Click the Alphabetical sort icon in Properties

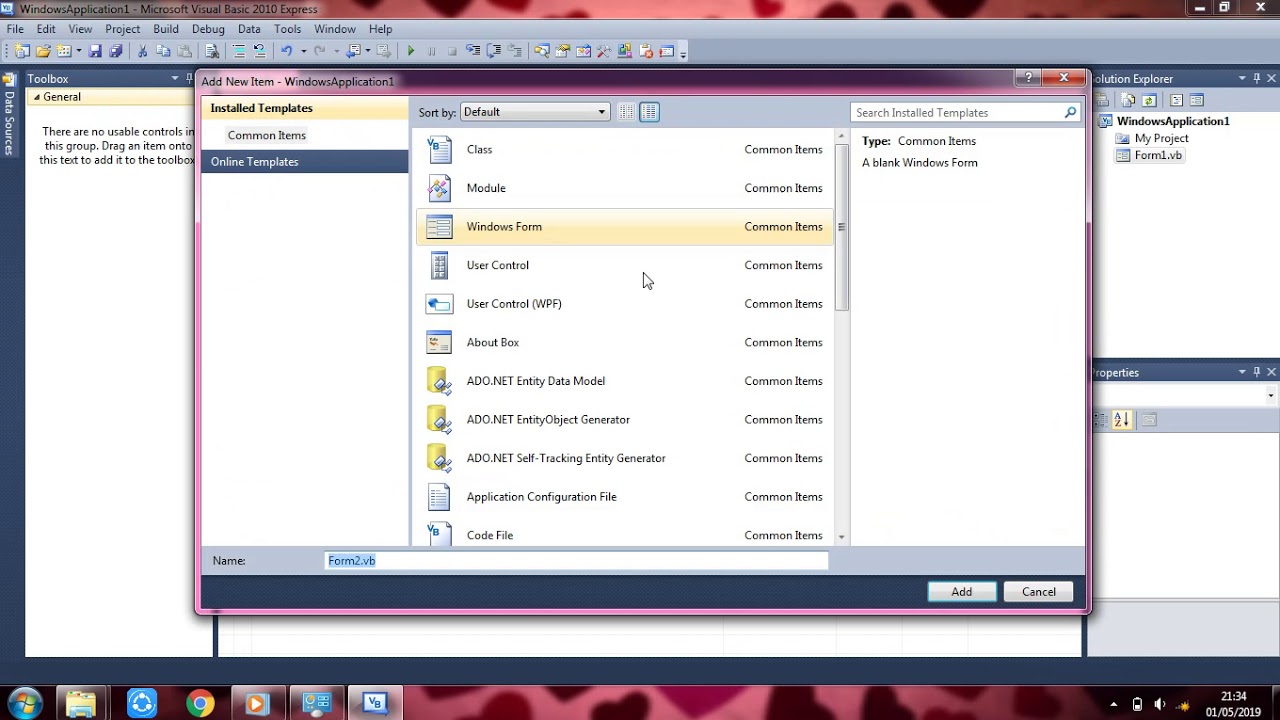click(1122, 420)
